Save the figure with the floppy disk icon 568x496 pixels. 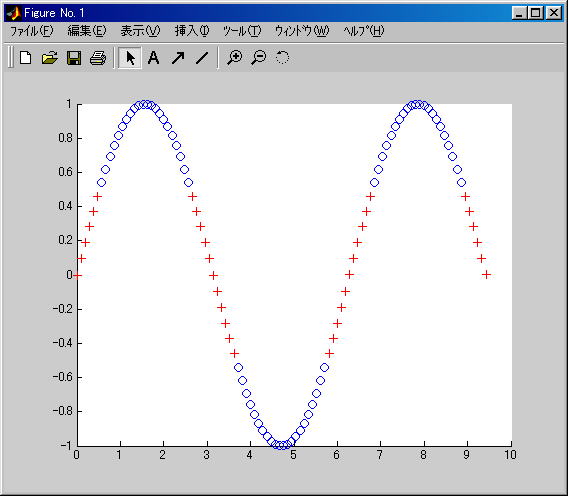coord(74,58)
